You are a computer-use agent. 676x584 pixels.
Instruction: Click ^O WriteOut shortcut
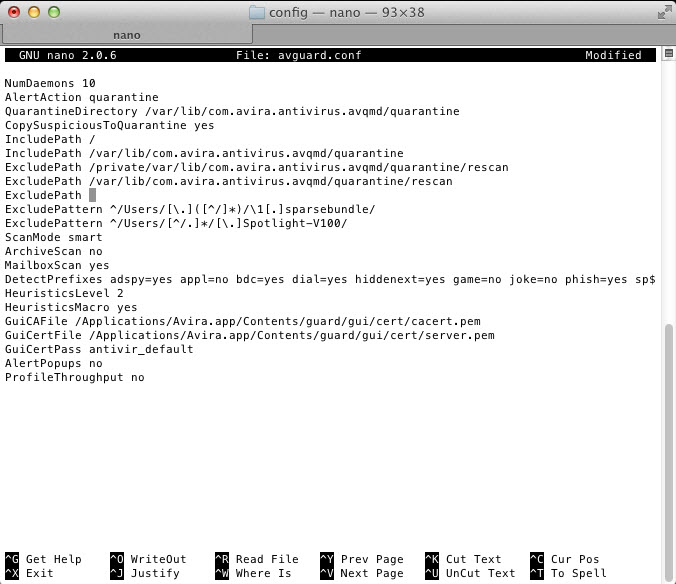pos(148,559)
